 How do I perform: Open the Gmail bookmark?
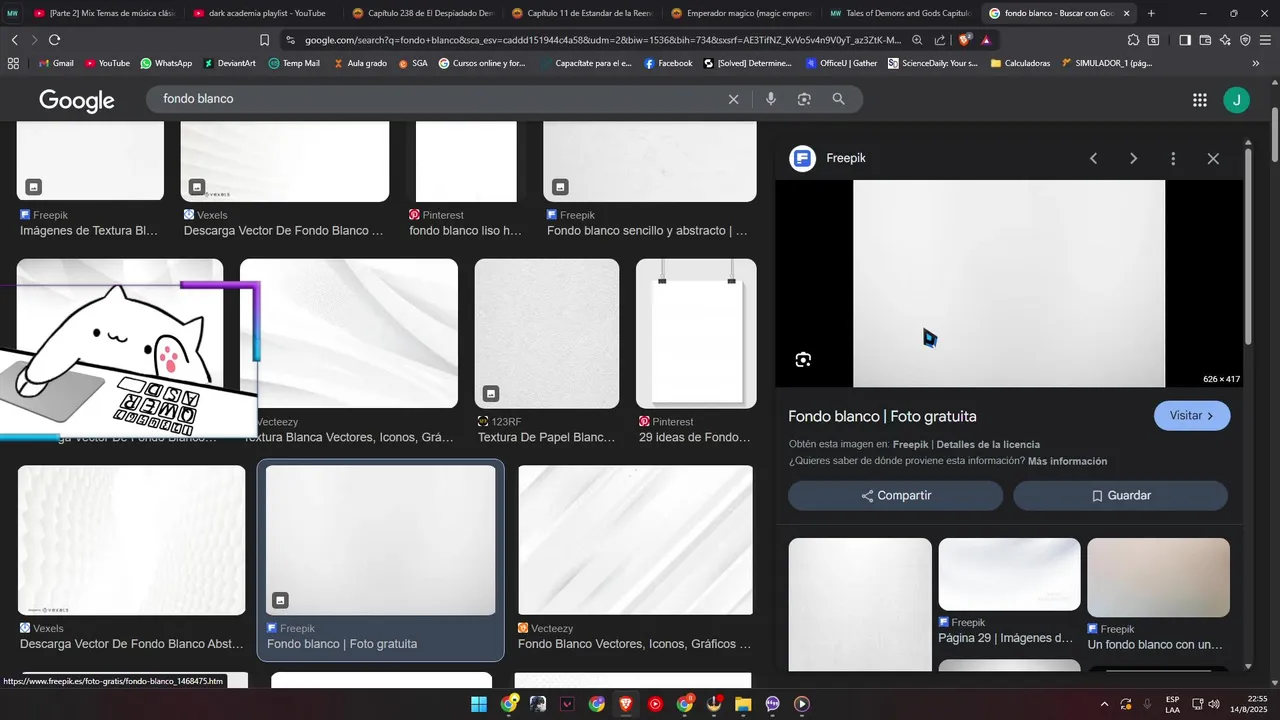(x=56, y=63)
